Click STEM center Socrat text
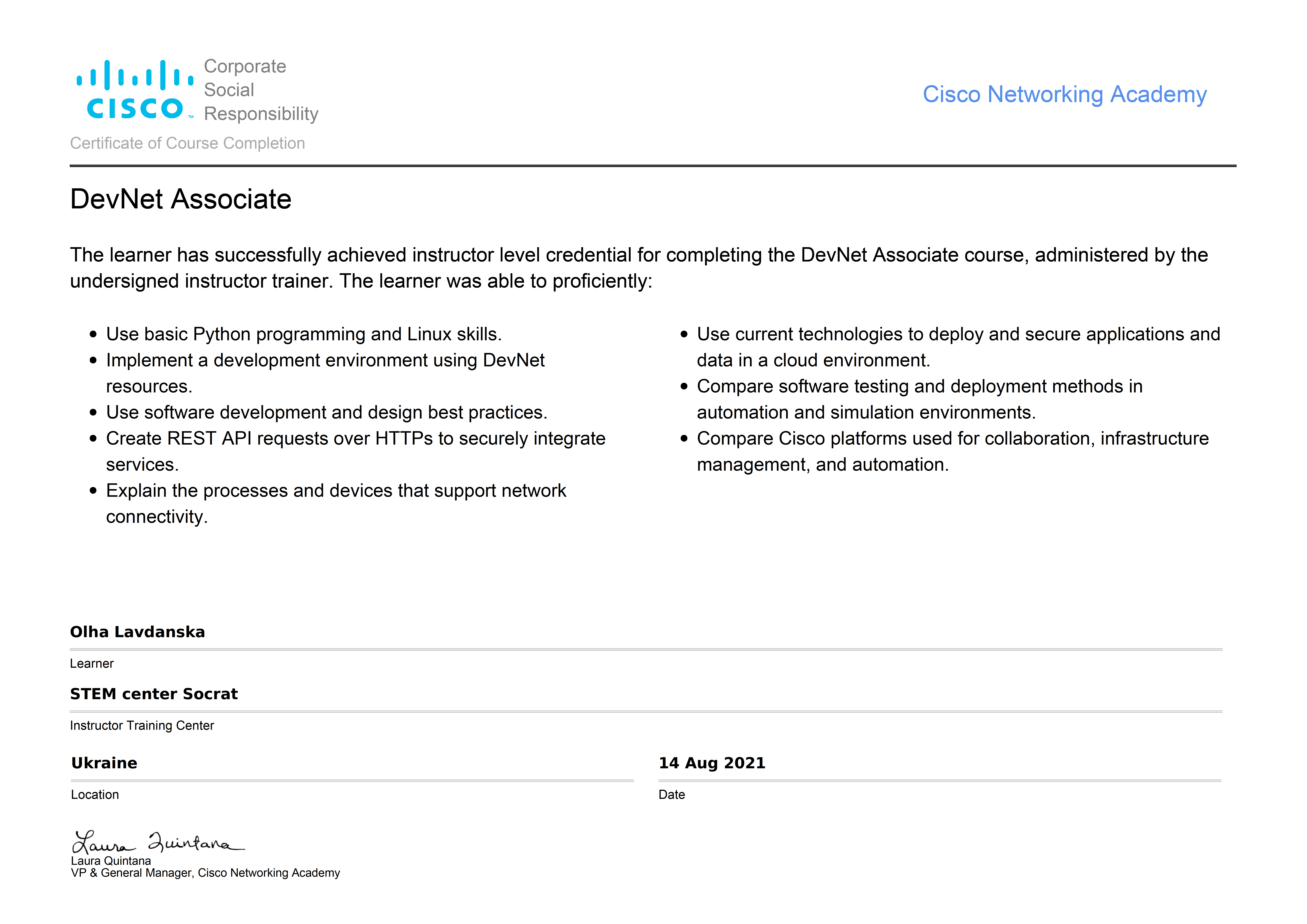This screenshot has width=1307, height=924. pos(154,694)
